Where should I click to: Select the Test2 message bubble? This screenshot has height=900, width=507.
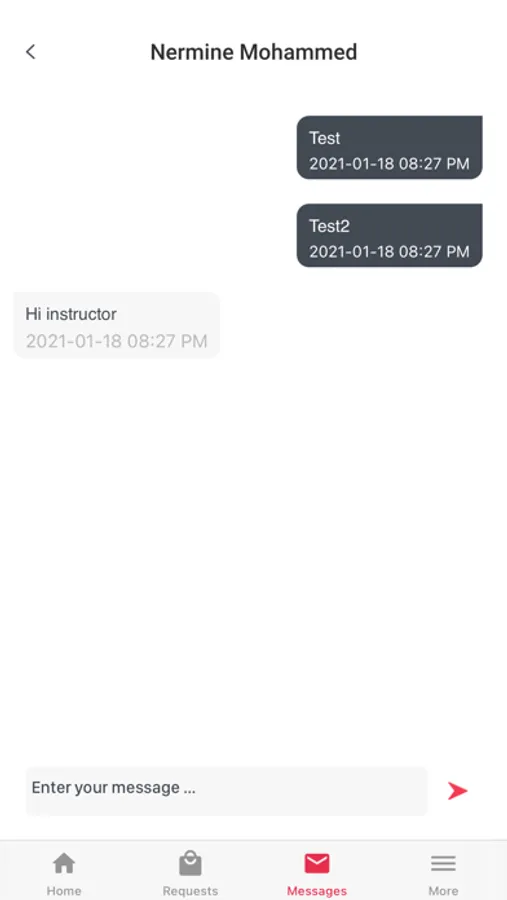[389, 235]
